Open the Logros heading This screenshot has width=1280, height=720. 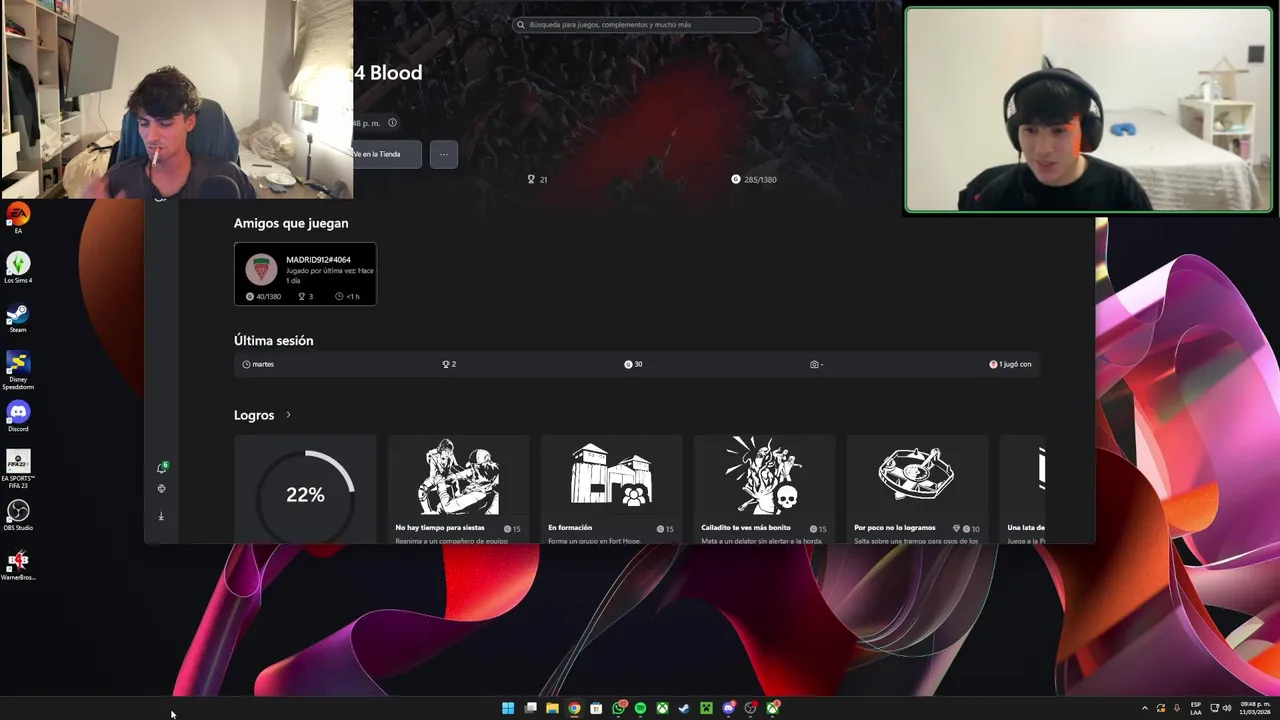254,415
